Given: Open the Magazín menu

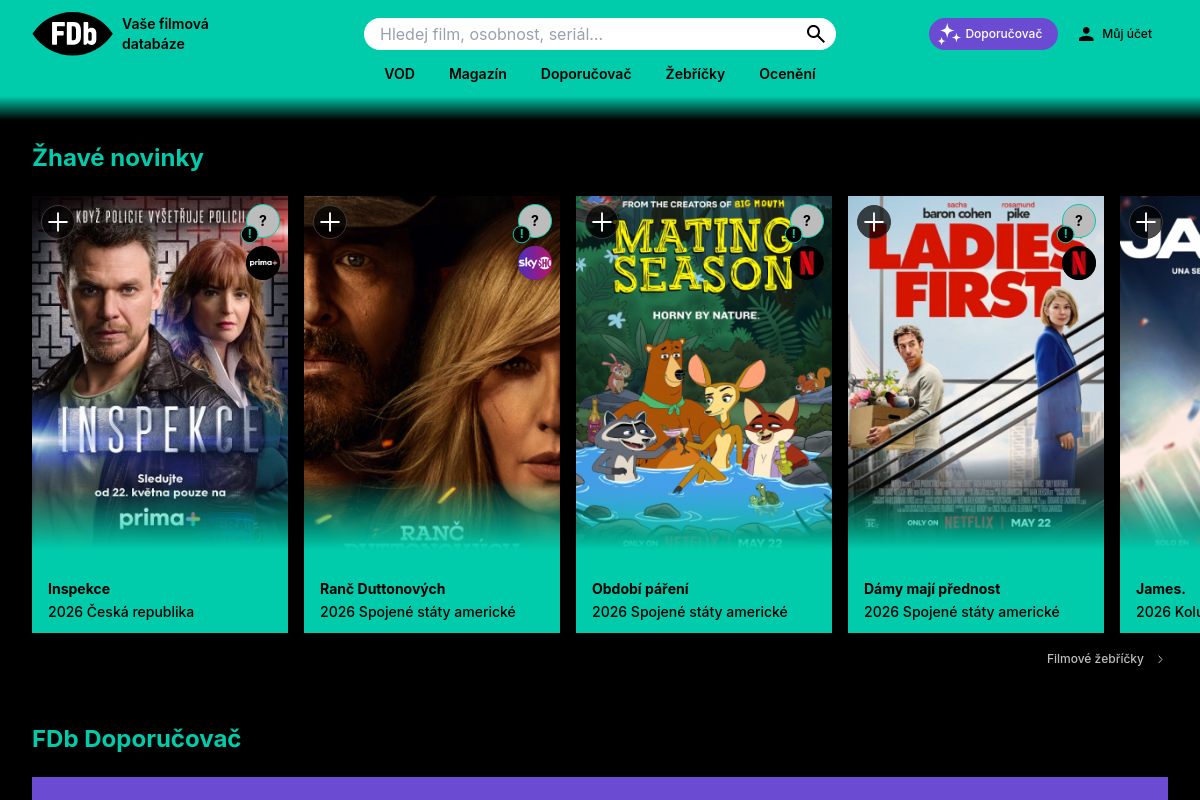Looking at the screenshot, I should pos(478,74).
